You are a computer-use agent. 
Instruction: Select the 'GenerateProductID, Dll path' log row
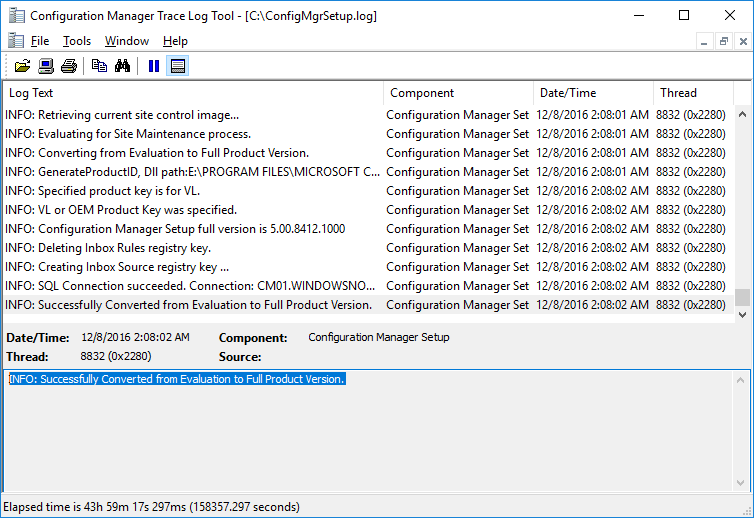[369, 172]
